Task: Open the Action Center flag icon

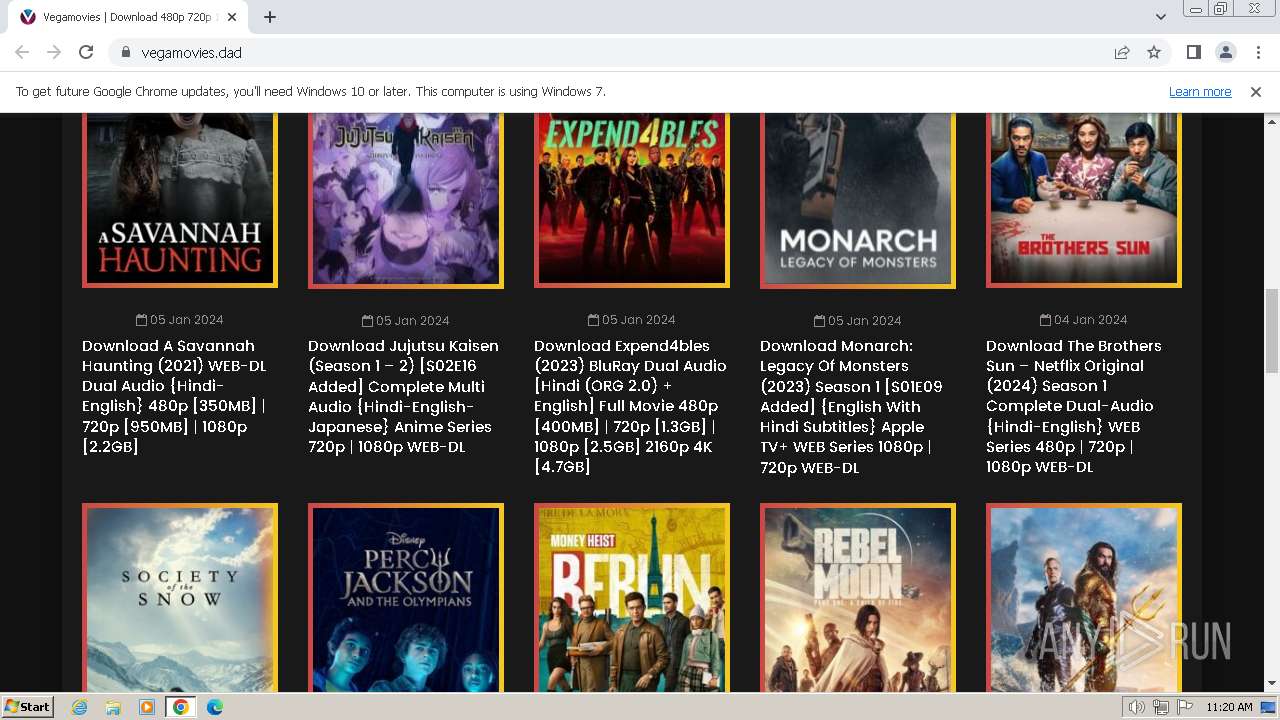Action: [1184, 707]
